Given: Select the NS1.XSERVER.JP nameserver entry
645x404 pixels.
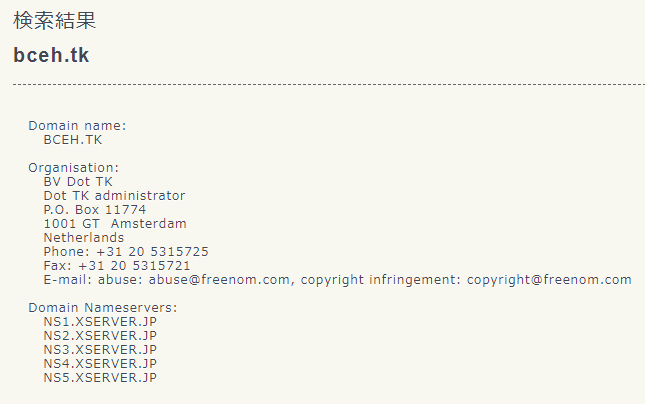Looking at the screenshot, I should 100,322.
